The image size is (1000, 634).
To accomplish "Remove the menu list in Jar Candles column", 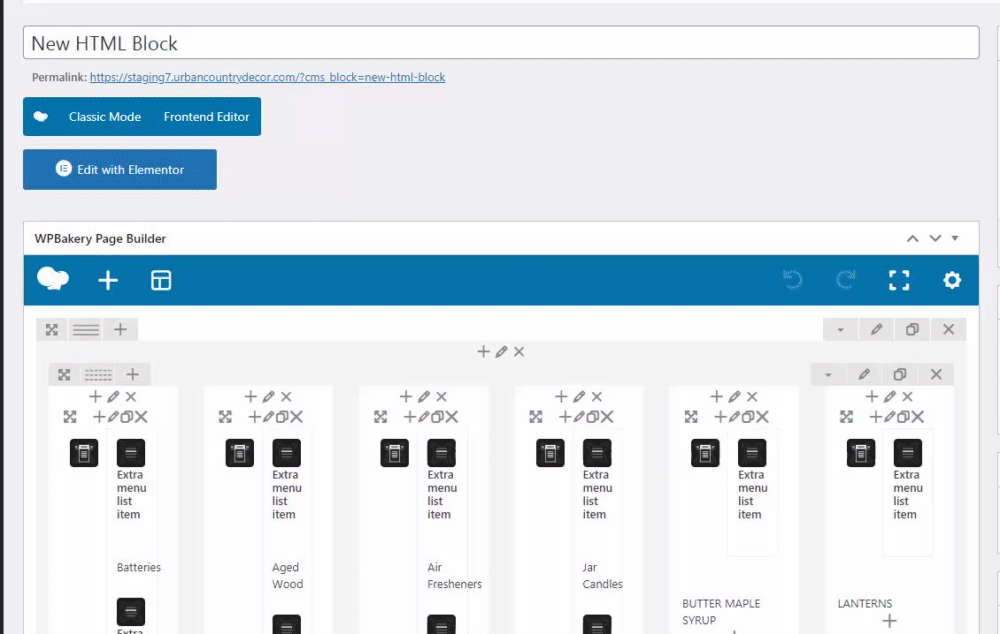I will click(607, 417).
